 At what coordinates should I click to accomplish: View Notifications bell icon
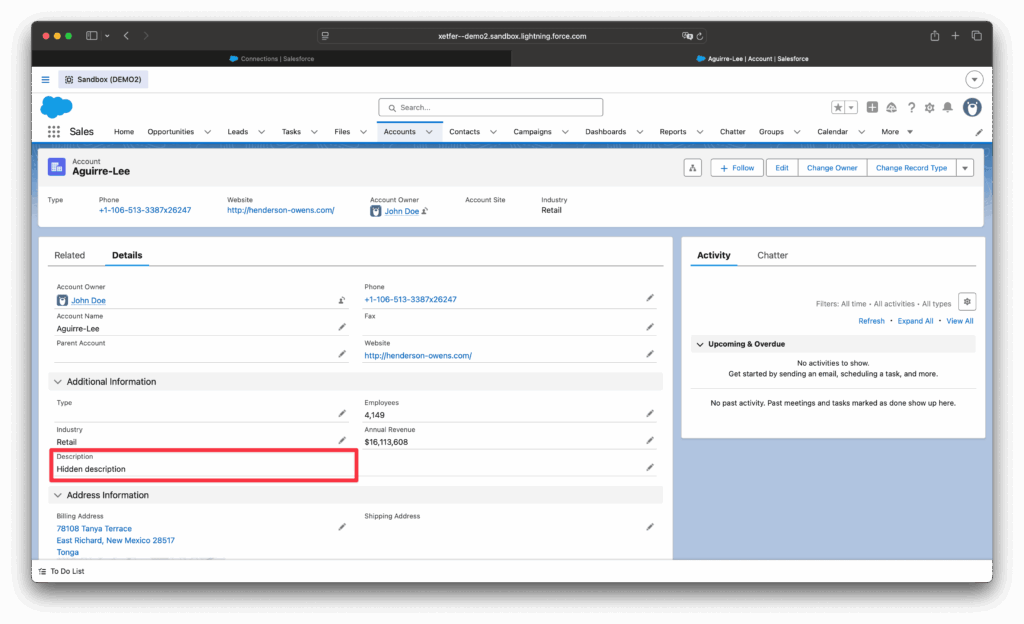(x=948, y=107)
